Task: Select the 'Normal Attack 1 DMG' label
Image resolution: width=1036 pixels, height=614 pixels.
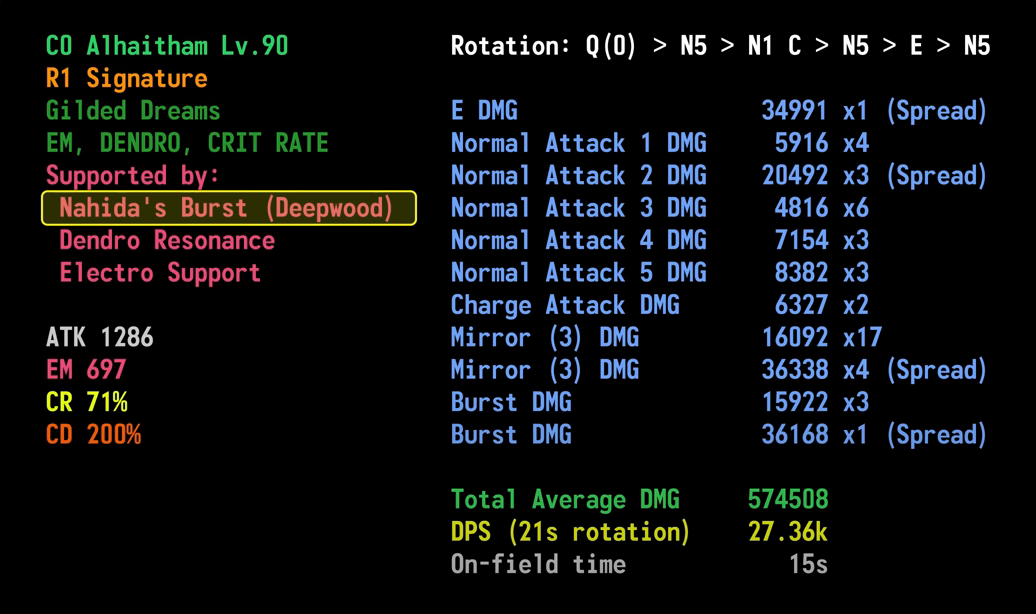Action: (x=578, y=143)
